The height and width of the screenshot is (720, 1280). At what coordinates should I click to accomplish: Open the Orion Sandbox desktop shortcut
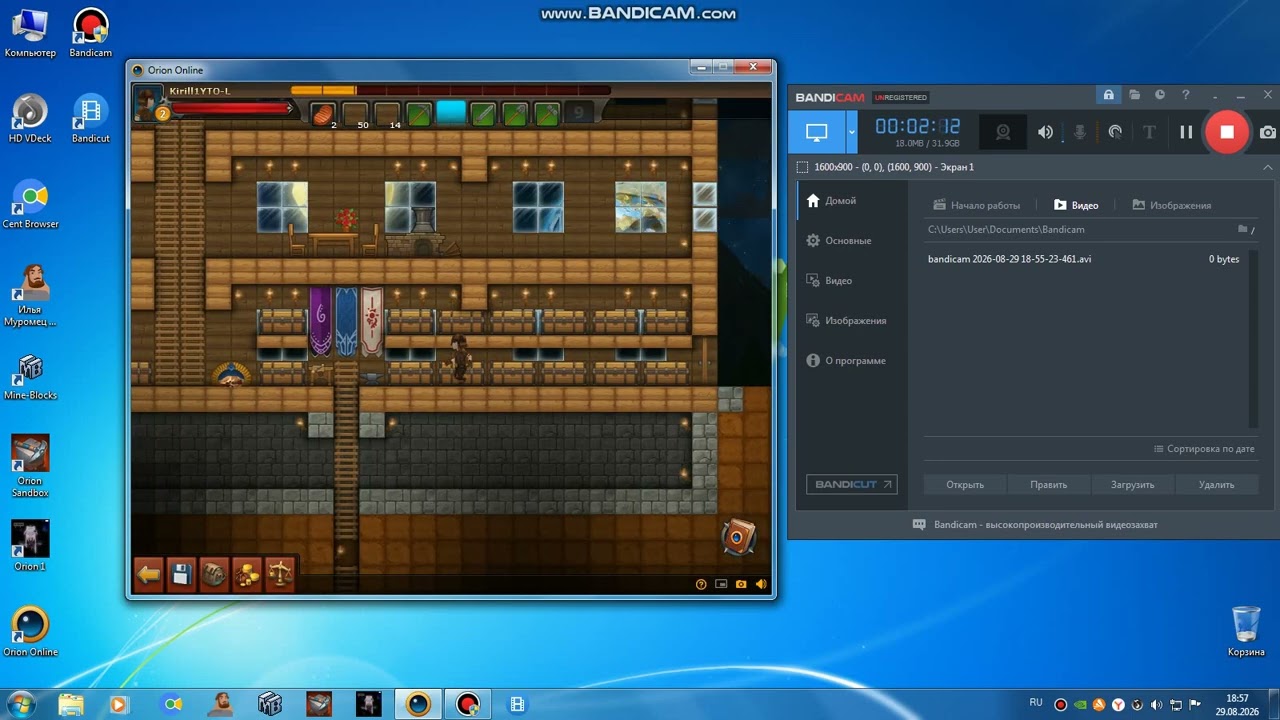pyautogui.click(x=30, y=466)
